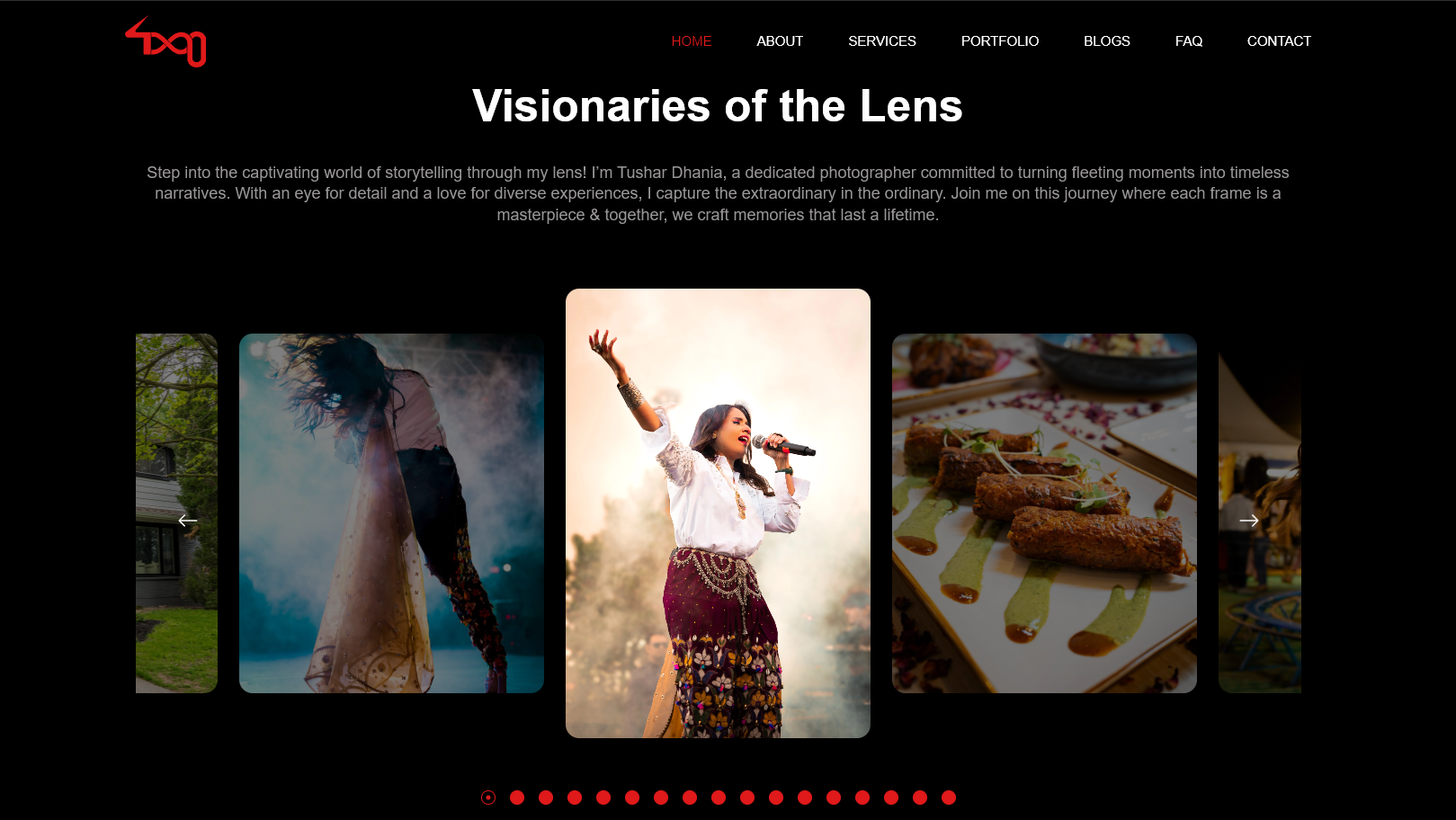Select the dancer in smoke photo slide
The width and height of the screenshot is (1456, 820).
click(x=391, y=513)
